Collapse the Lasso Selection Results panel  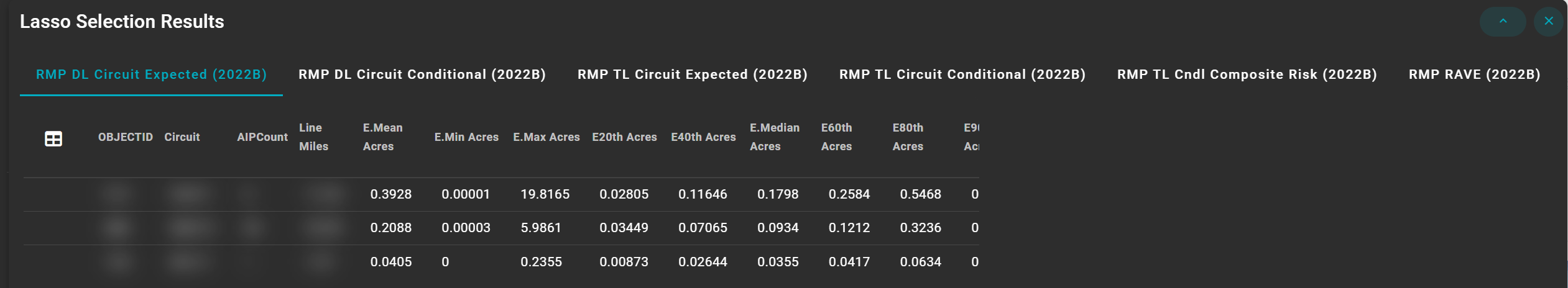pos(1502,22)
